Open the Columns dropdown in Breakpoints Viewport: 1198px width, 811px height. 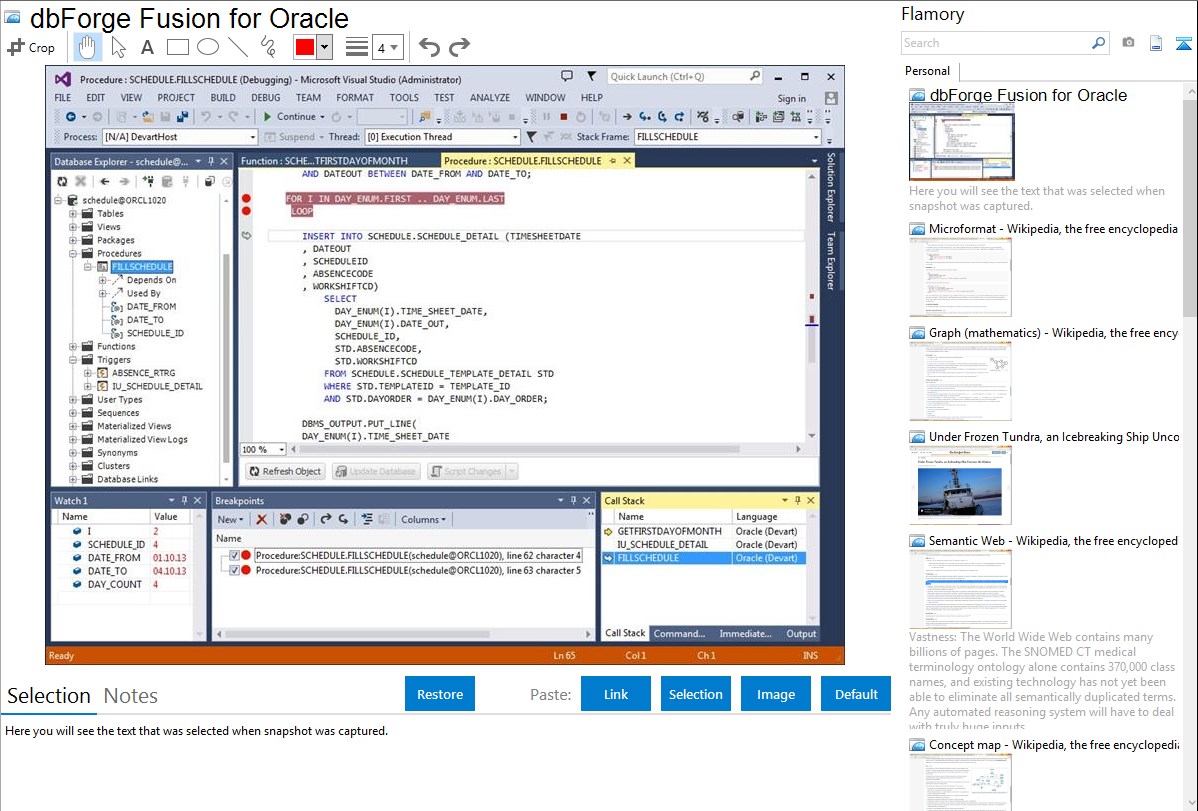(424, 519)
